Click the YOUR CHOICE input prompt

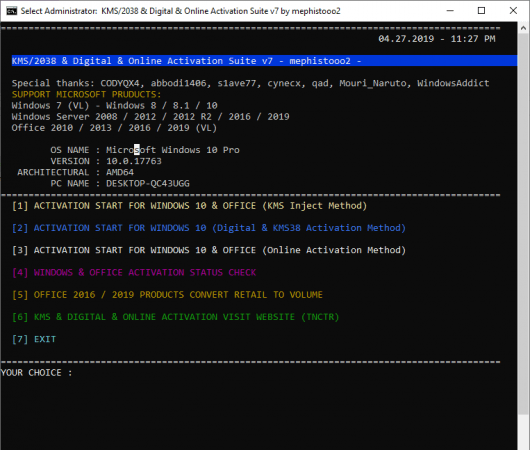[x=37, y=373]
